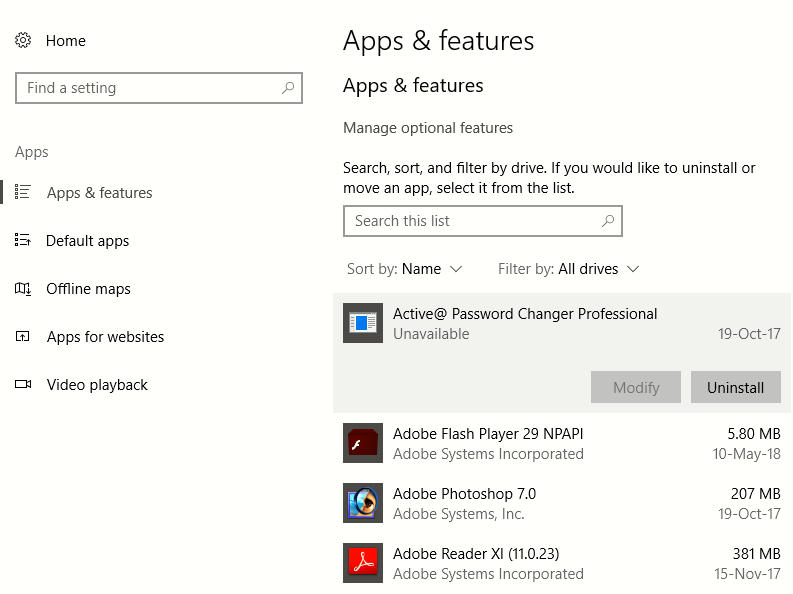The width and height of the screenshot is (793, 594).
Task: Click the Video playback camera icon
Action: pos(23,384)
